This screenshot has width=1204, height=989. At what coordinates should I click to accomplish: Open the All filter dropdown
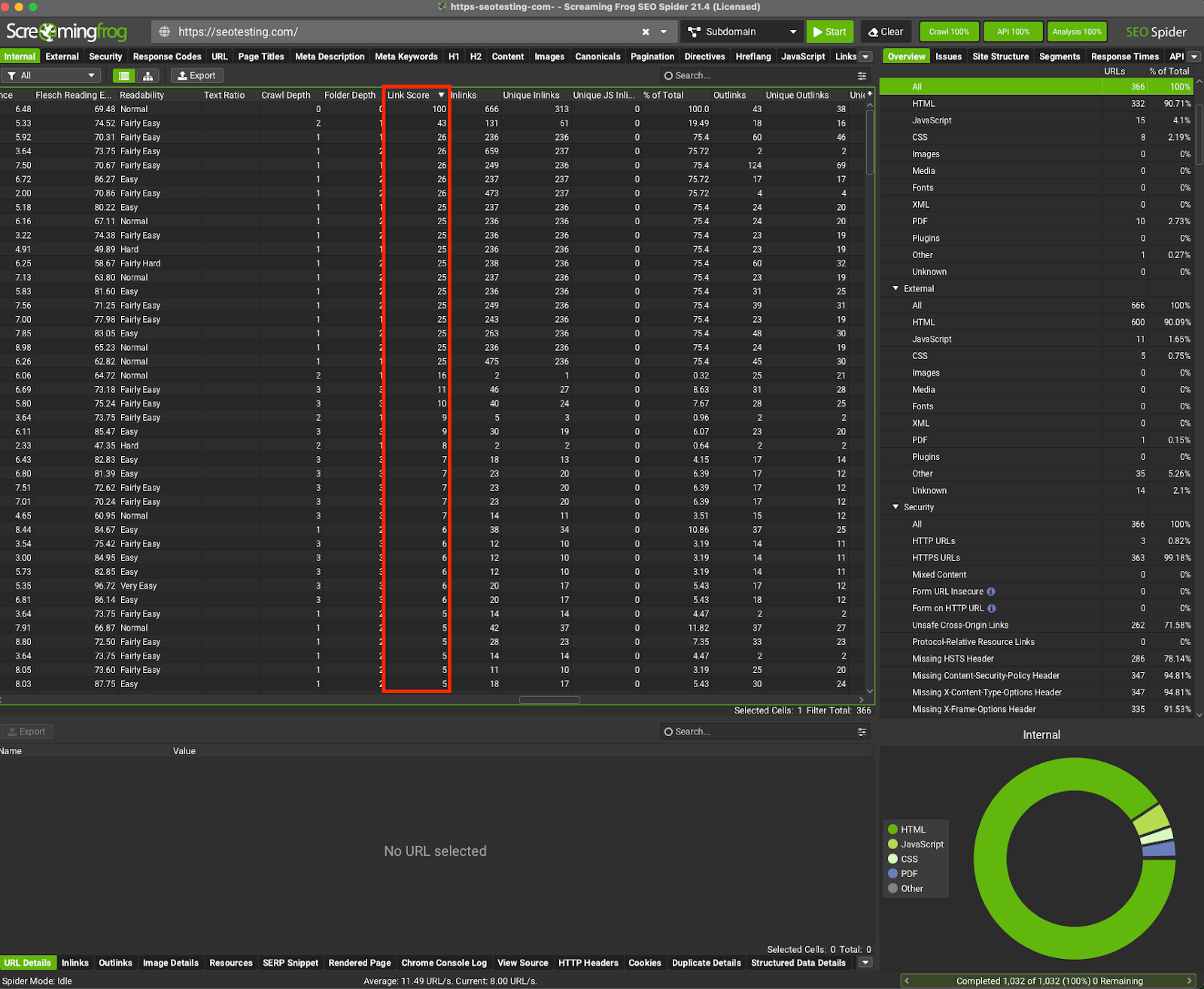click(x=51, y=76)
